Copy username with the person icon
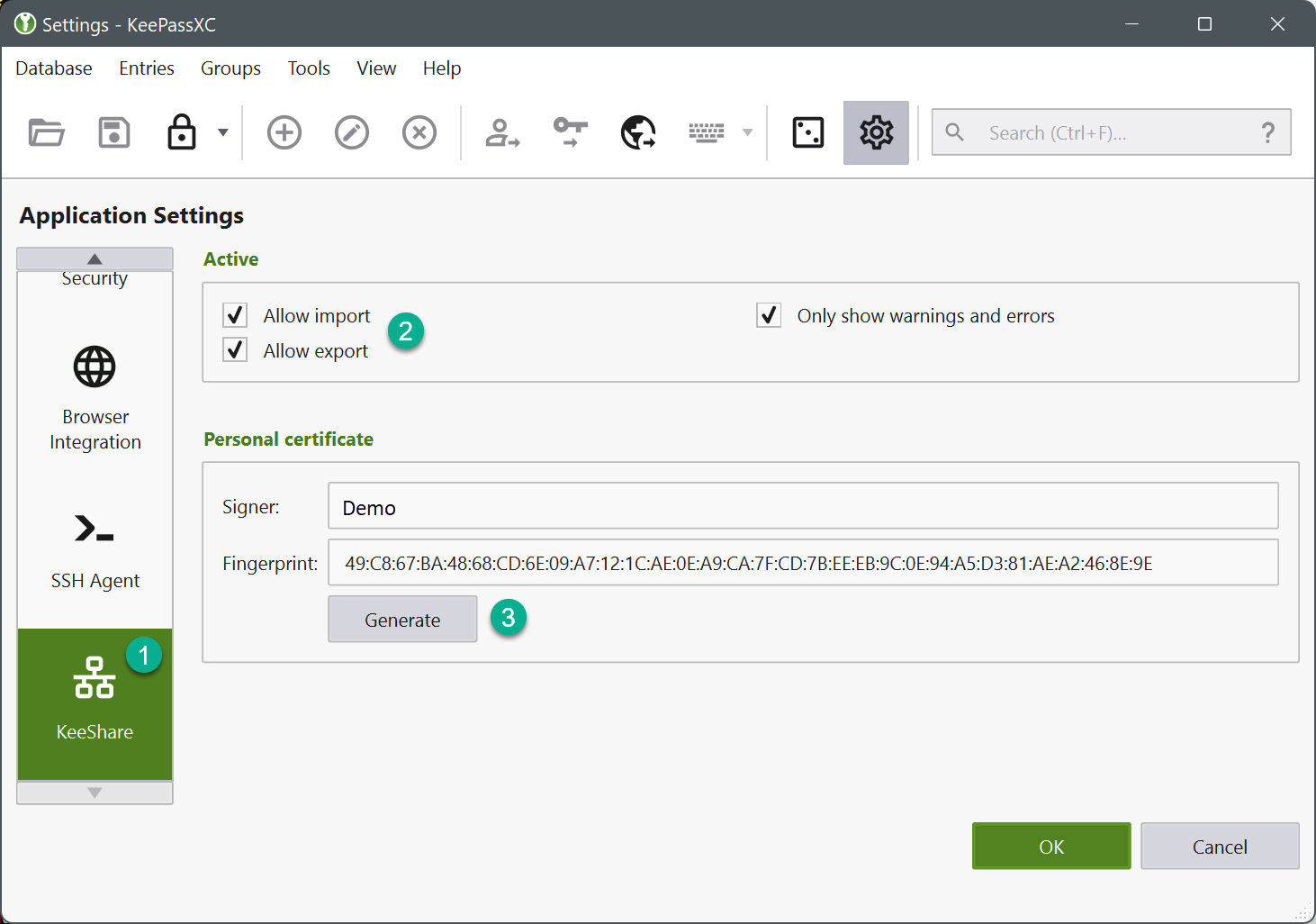This screenshot has width=1316, height=924. 502,132
